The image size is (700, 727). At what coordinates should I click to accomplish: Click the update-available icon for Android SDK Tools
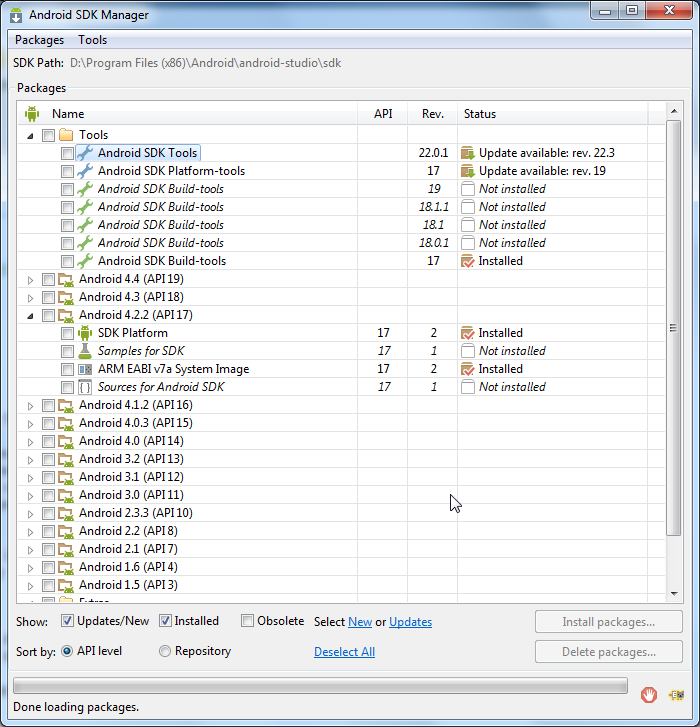(468, 153)
